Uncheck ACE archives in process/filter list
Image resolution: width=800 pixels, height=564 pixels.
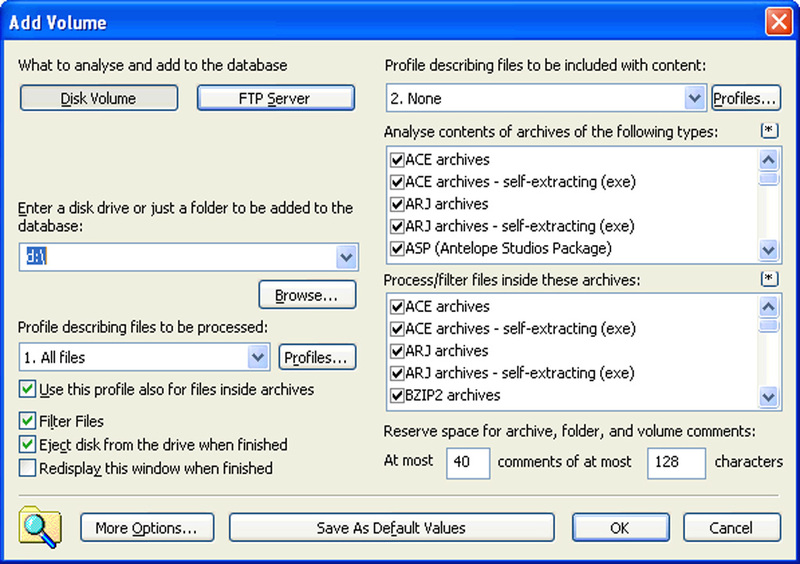coord(397,307)
